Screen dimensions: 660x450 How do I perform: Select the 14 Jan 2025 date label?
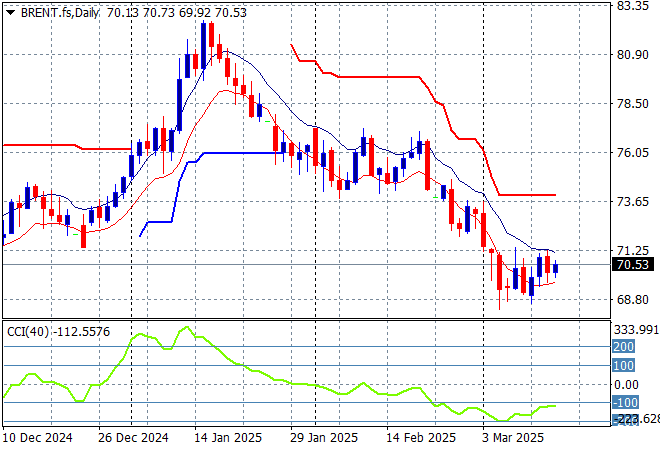[x=228, y=438]
